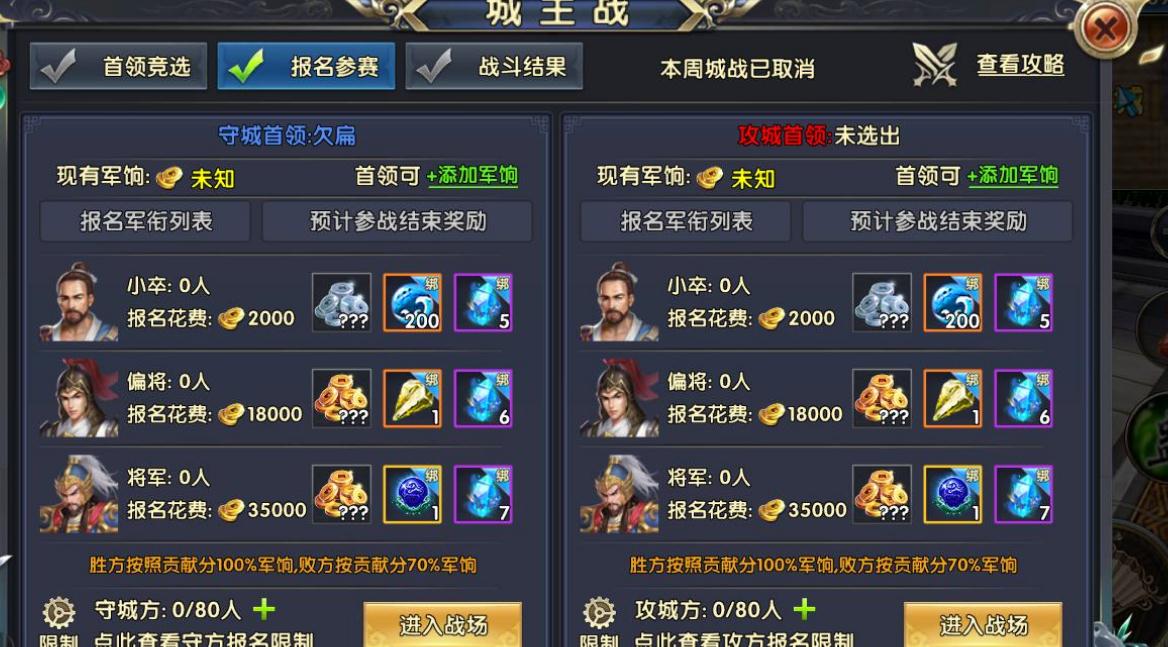This screenshot has width=1168, height=647.
Task: Click crystal reward showing 7 in attacker 将军 row
Action: 1023,494
